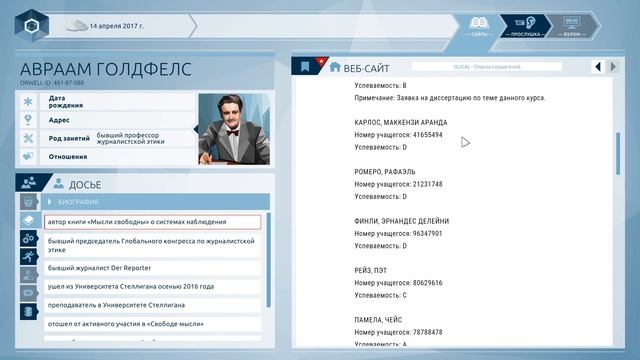This screenshot has width=640, height=360.
Task: Select the gears category icon in dossier
Action: point(28,238)
